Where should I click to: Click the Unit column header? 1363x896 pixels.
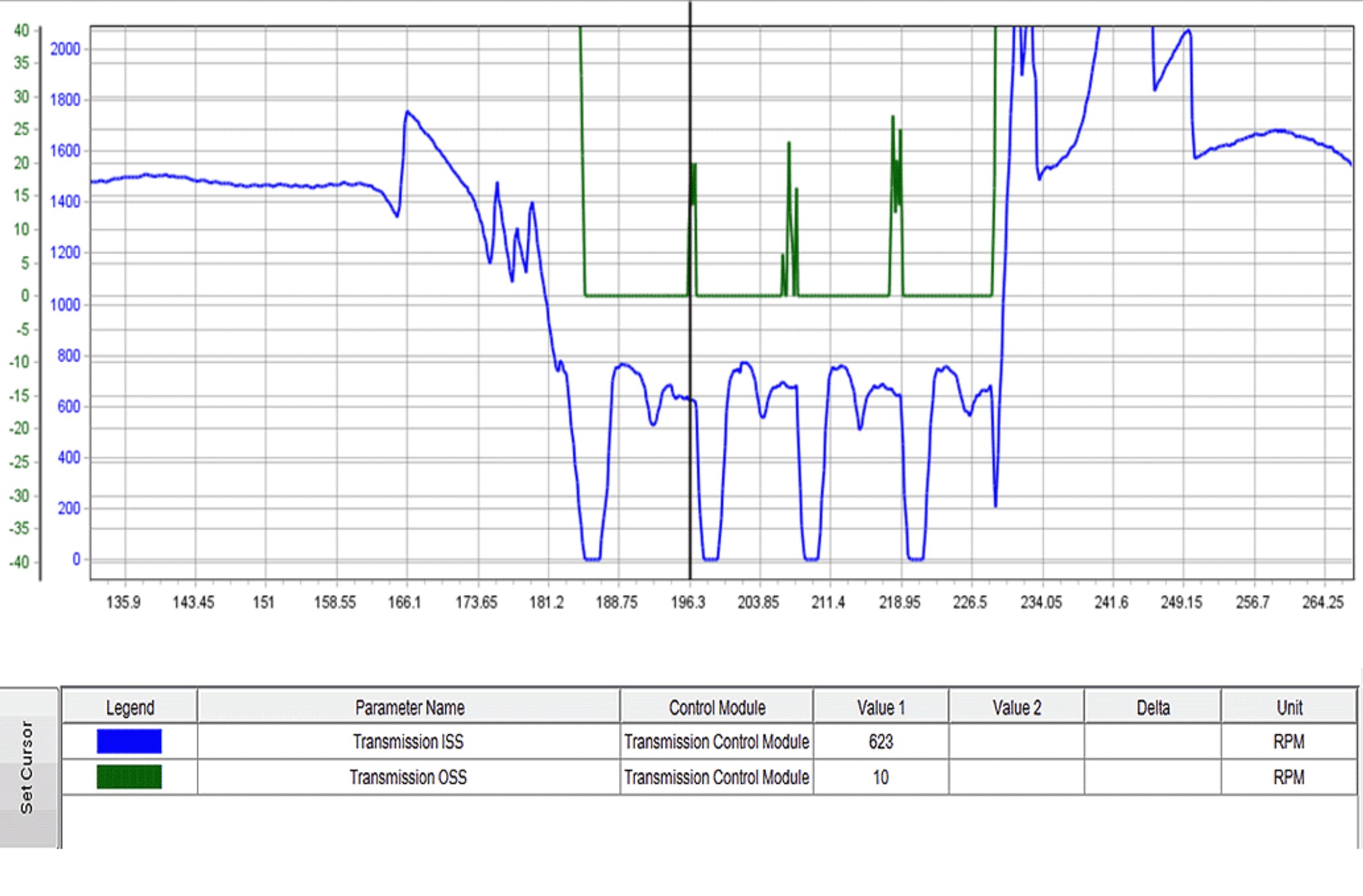click(1289, 707)
